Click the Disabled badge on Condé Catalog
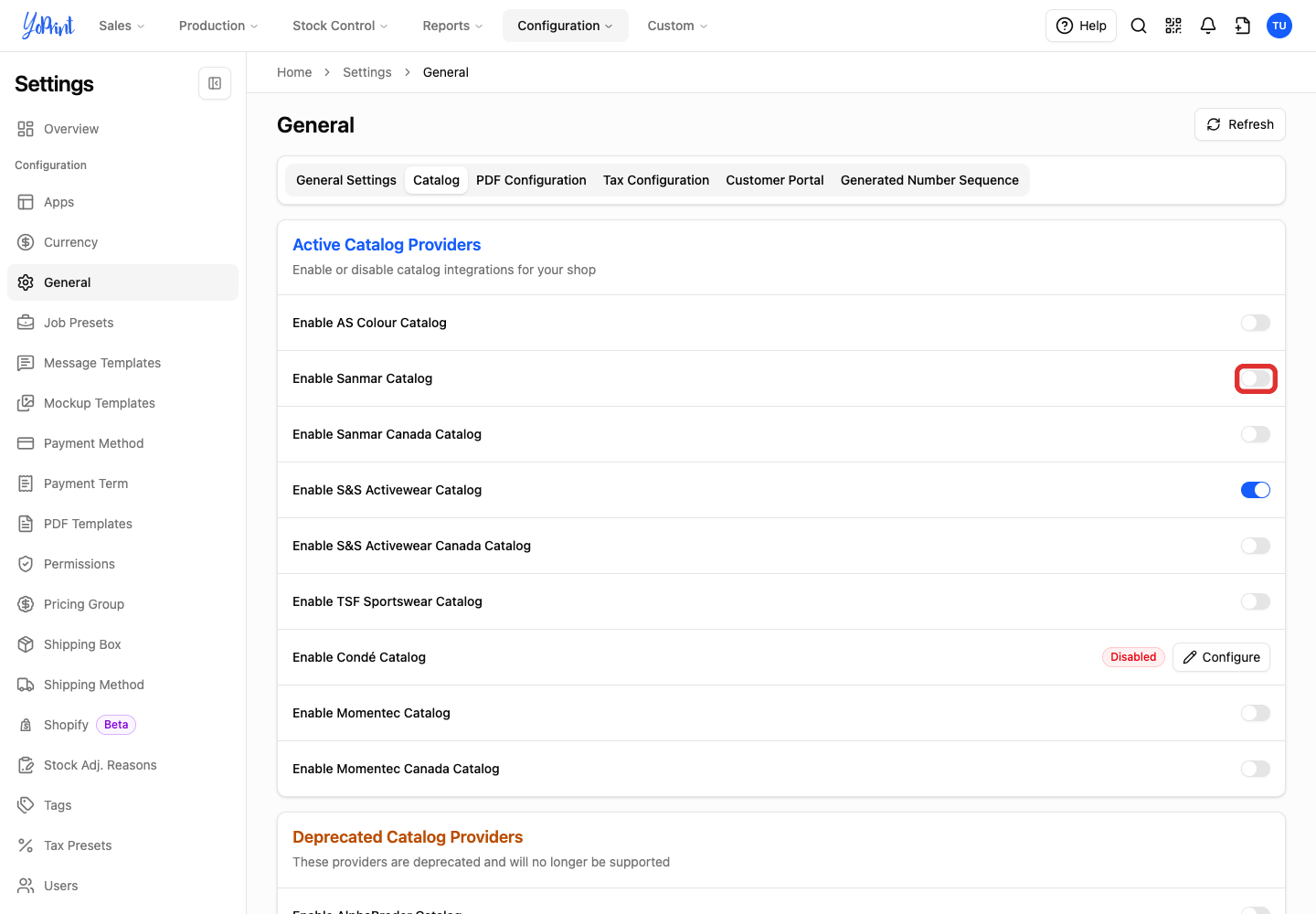 point(1133,657)
